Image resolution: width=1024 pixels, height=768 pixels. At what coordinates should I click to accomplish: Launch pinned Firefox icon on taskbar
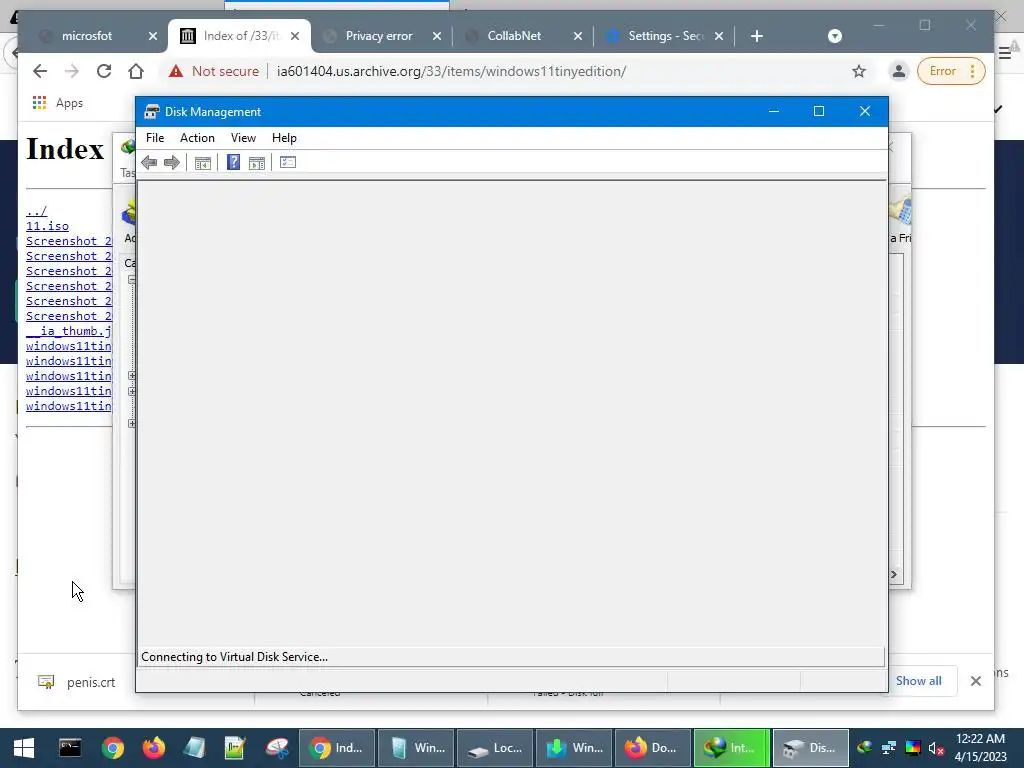[154, 748]
